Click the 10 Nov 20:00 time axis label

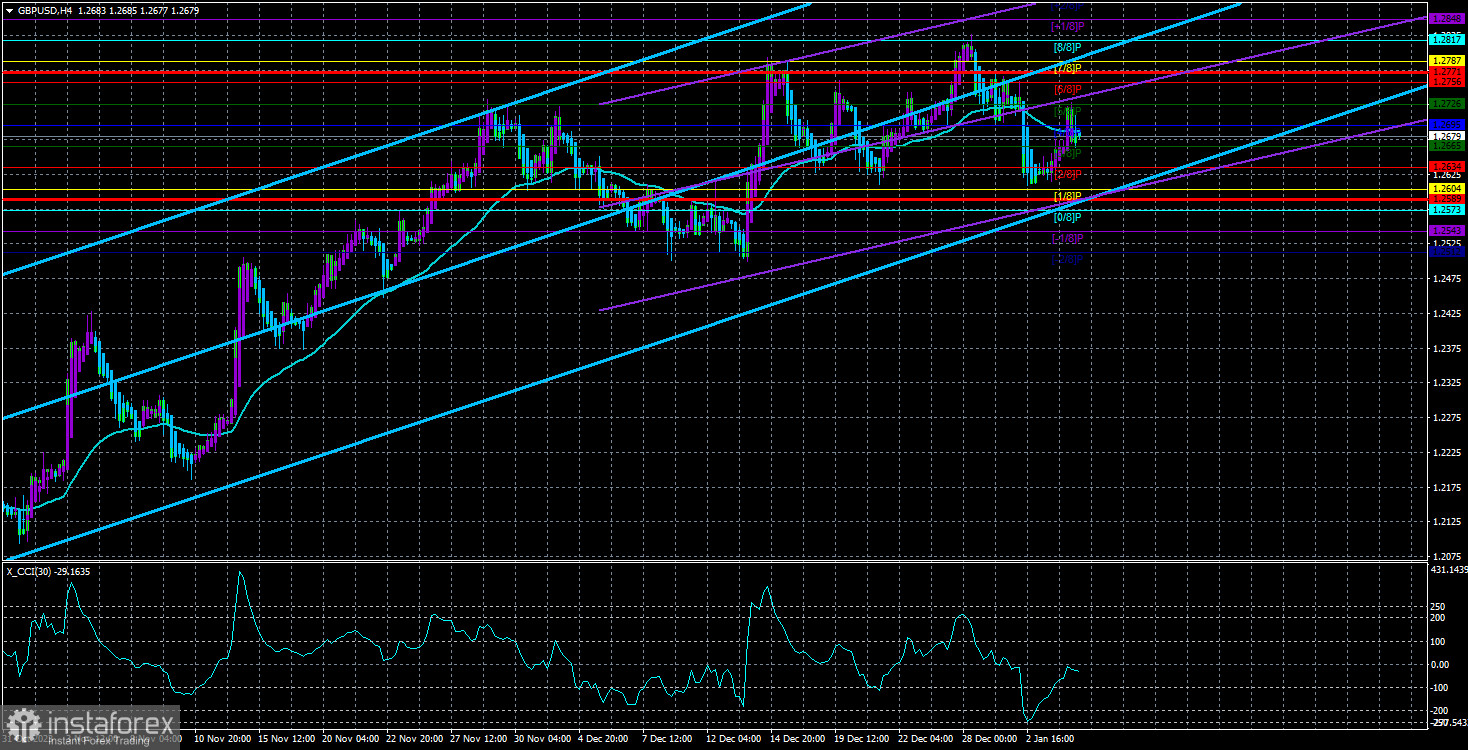[x=223, y=739]
